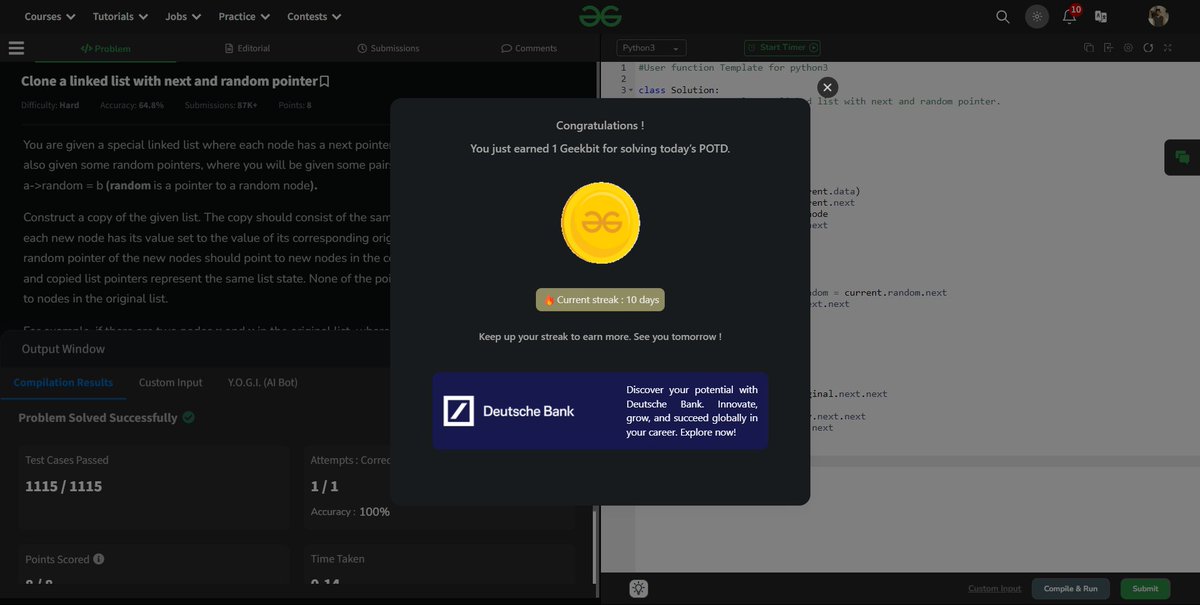Bookmark the Clone a linked list problem
Image resolution: width=1200 pixels, height=605 pixels.
325,81
